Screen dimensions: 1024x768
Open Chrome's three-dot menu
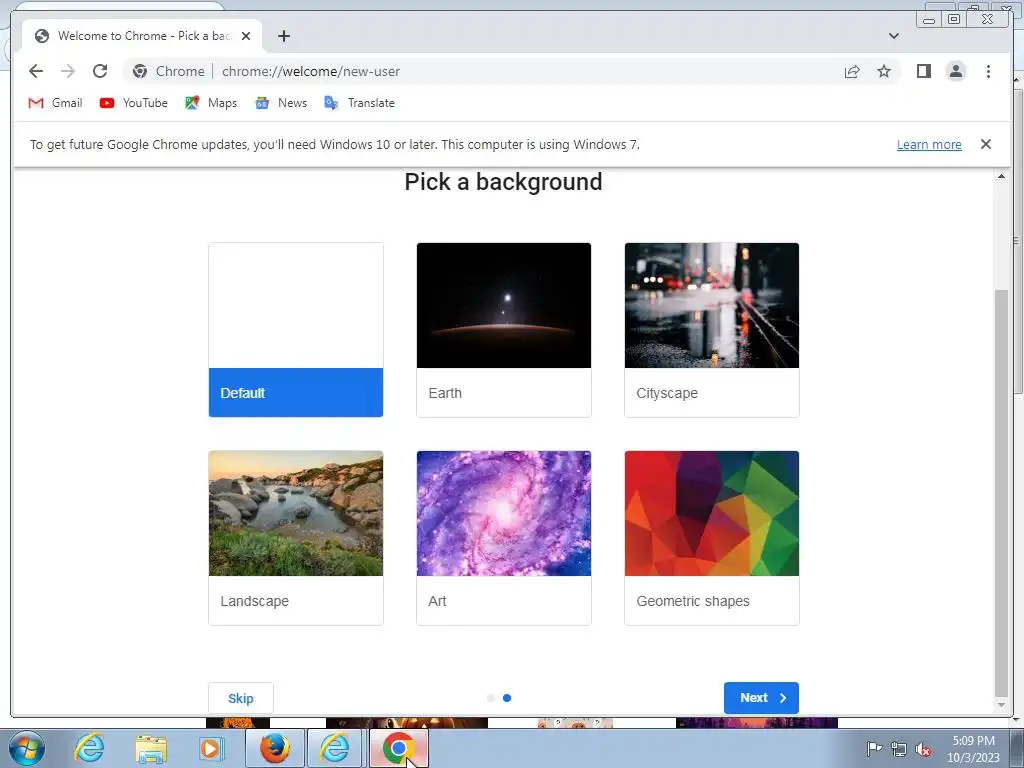(x=988, y=71)
